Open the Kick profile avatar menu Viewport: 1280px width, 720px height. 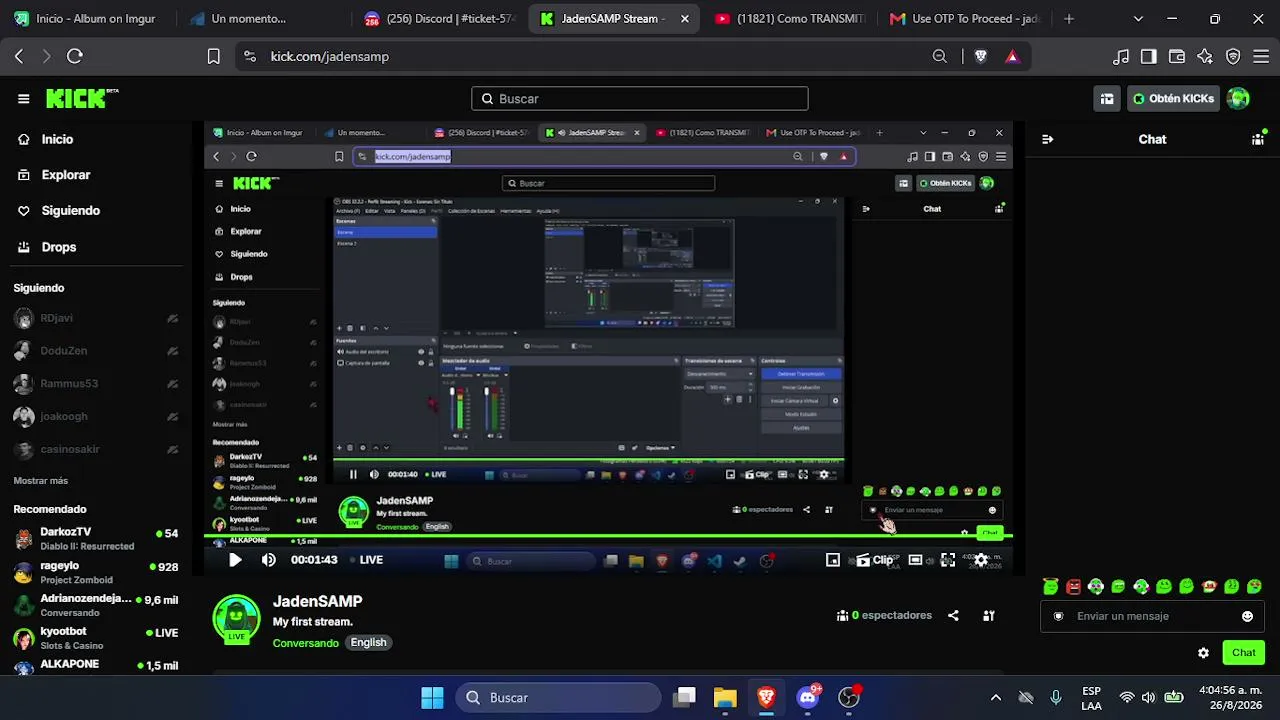tap(1238, 98)
